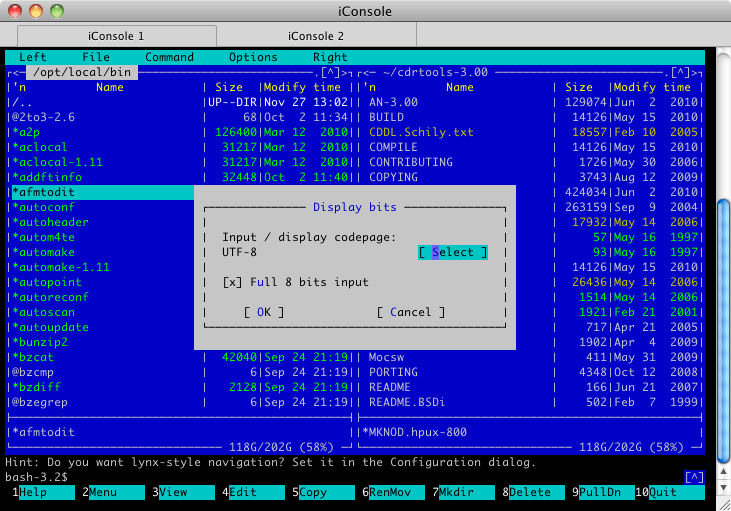Sort left panel by Modify time
Viewport: 731px width, 511px height.
[302, 87]
